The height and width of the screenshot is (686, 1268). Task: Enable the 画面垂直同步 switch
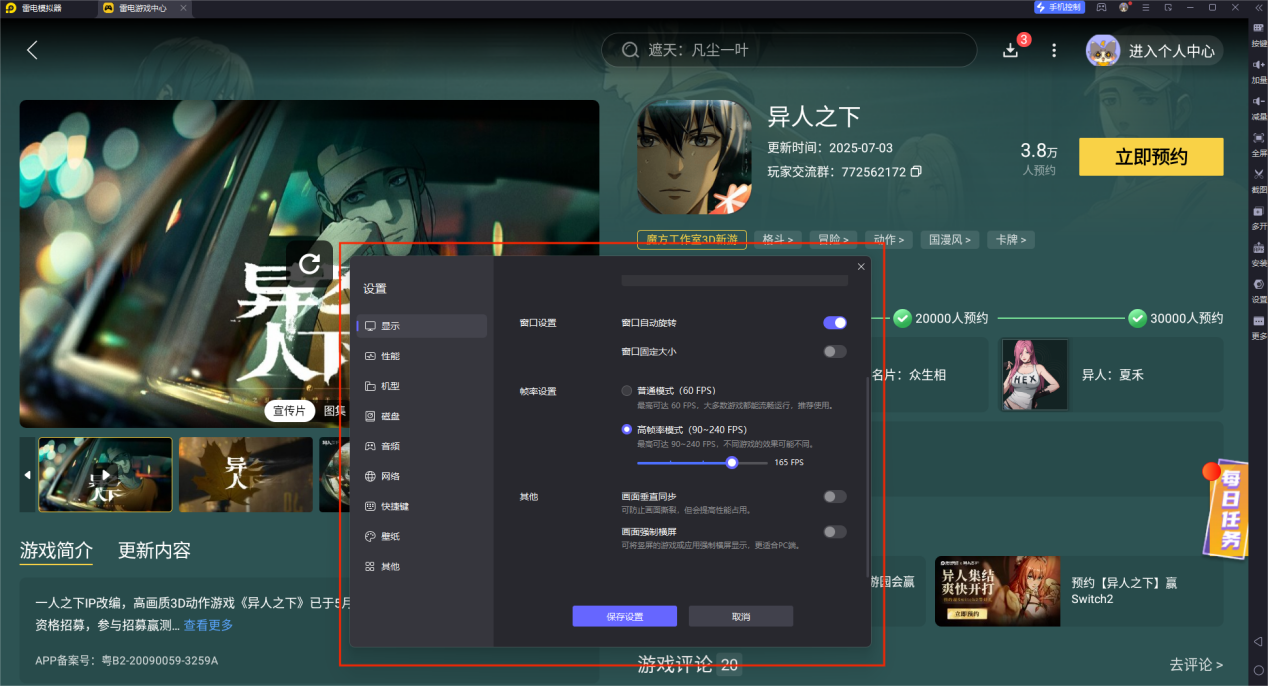click(835, 497)
